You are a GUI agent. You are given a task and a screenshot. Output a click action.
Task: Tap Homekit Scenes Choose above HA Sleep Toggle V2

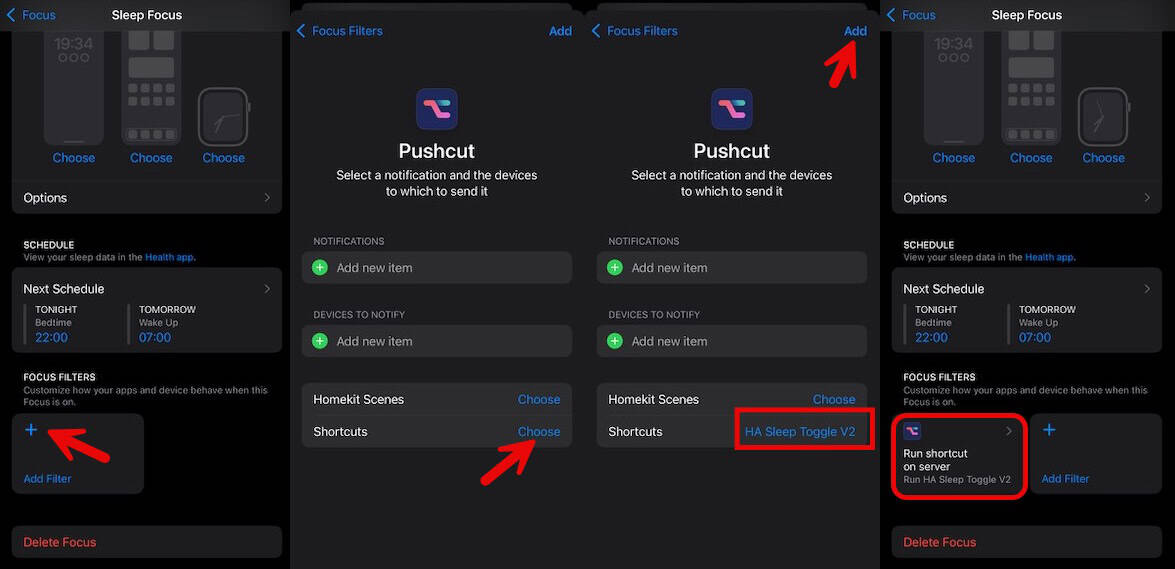pyautogui.click(x=834, y=400)
